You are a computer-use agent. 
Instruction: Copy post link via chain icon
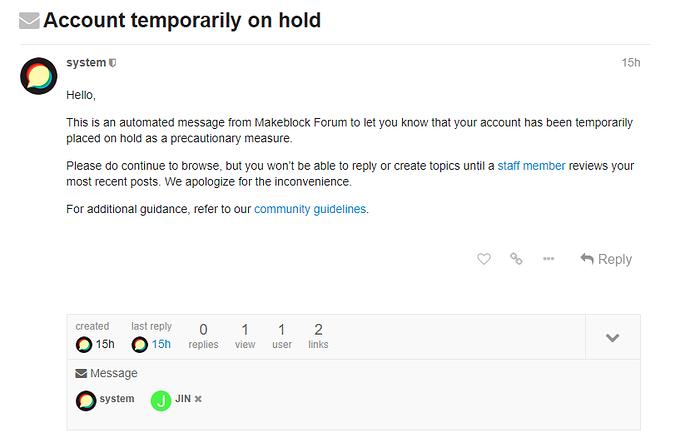click(x=516, y=259)
